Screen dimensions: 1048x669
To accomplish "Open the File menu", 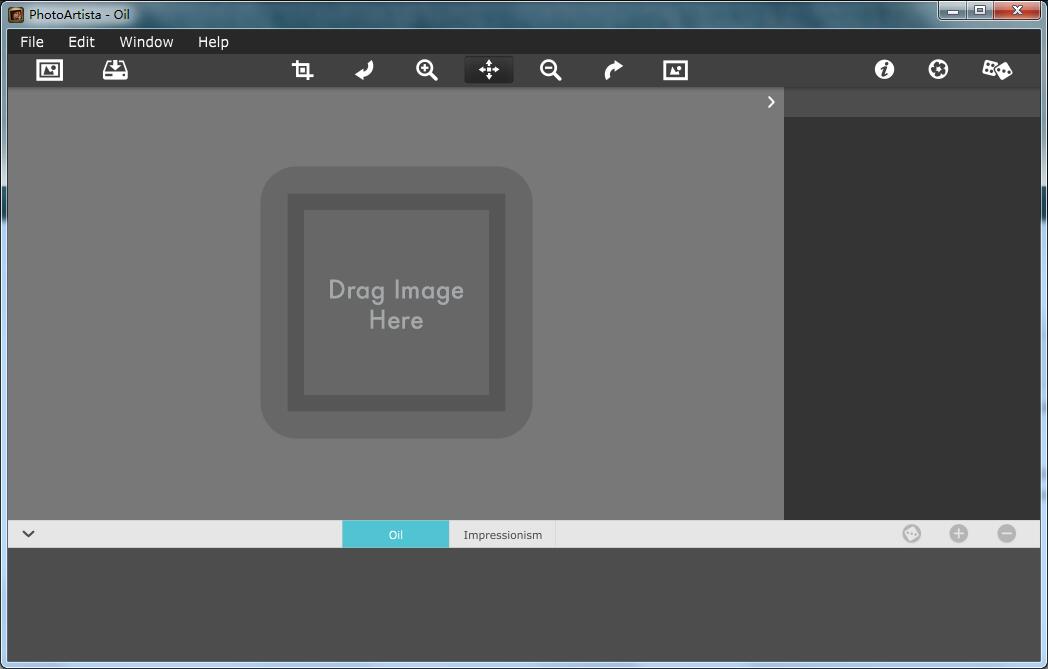I will [32, 42].
